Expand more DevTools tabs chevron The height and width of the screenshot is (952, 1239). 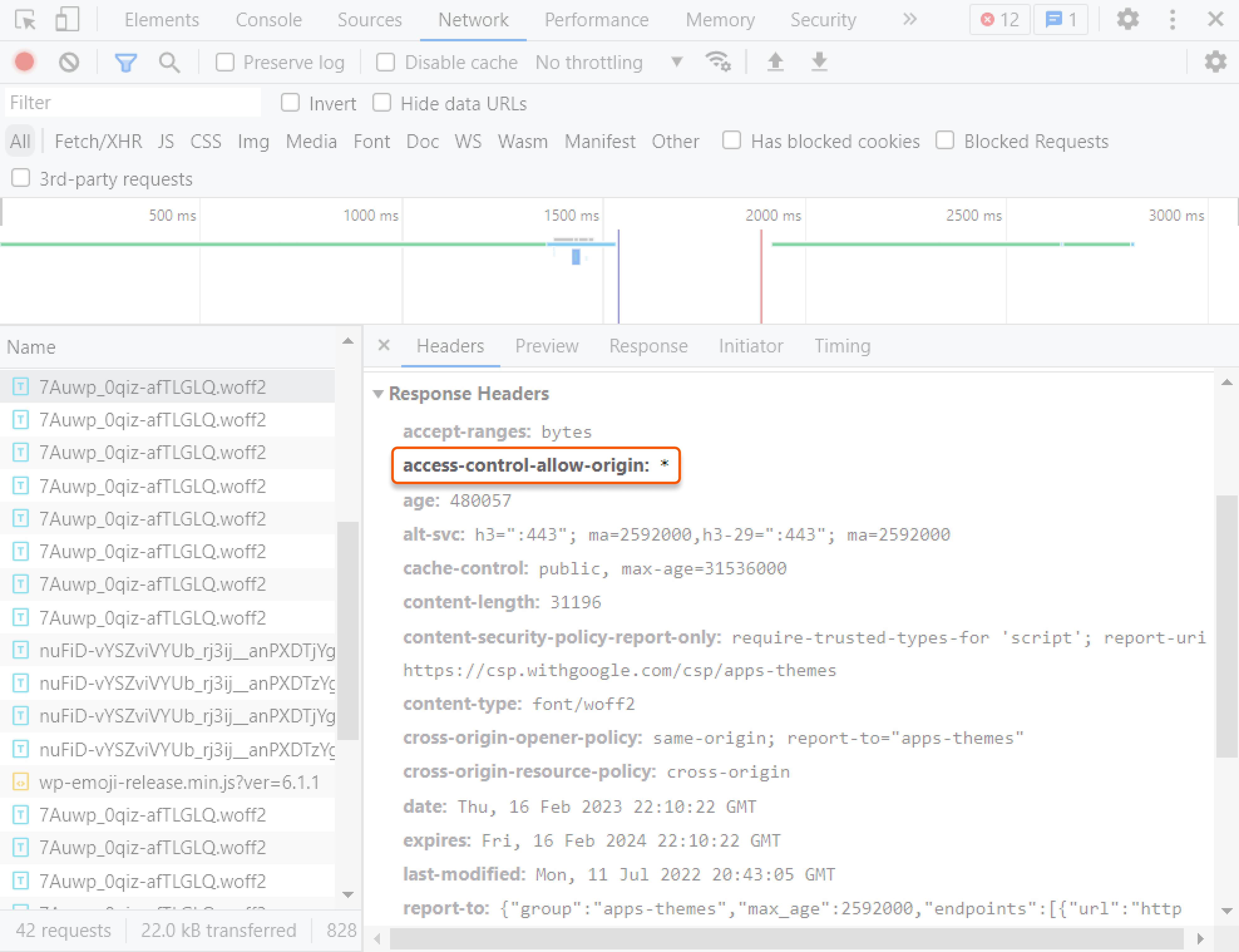coord(909,20)
